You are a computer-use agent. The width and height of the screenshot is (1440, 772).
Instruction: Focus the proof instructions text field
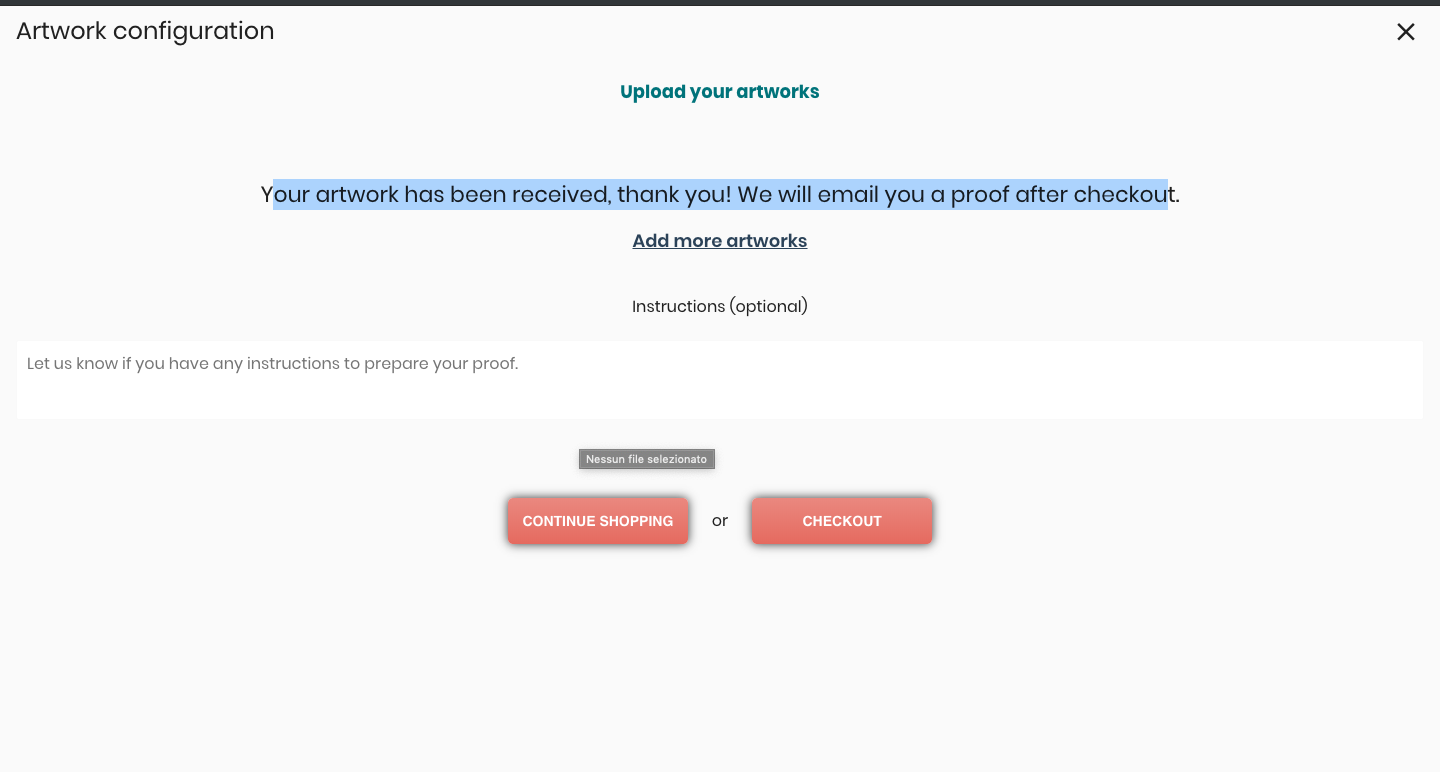(x=719, y=380)
